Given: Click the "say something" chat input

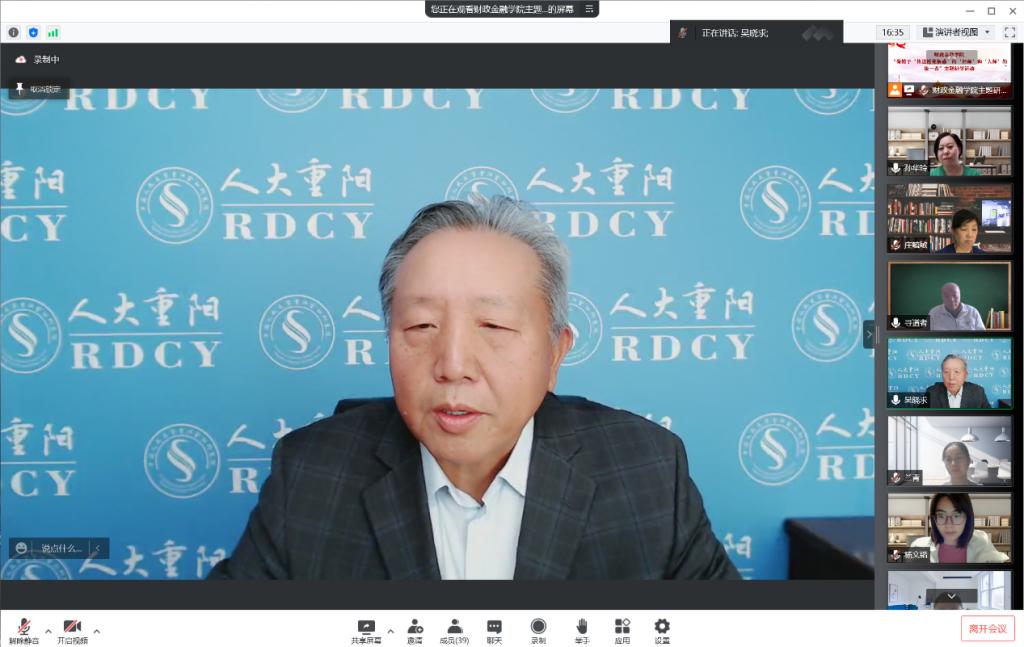Looking at the screenshot, I should coord(60,548).
